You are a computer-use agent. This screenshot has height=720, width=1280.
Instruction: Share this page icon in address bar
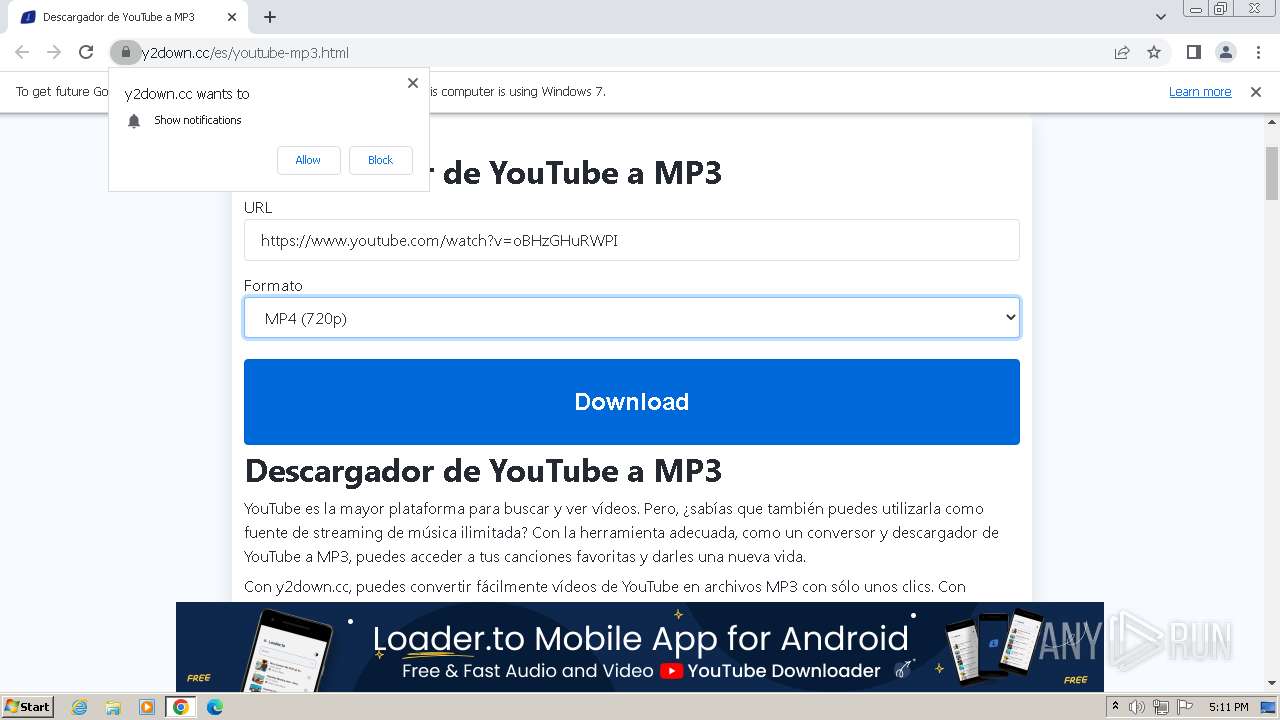click(x=1122, y=52)
